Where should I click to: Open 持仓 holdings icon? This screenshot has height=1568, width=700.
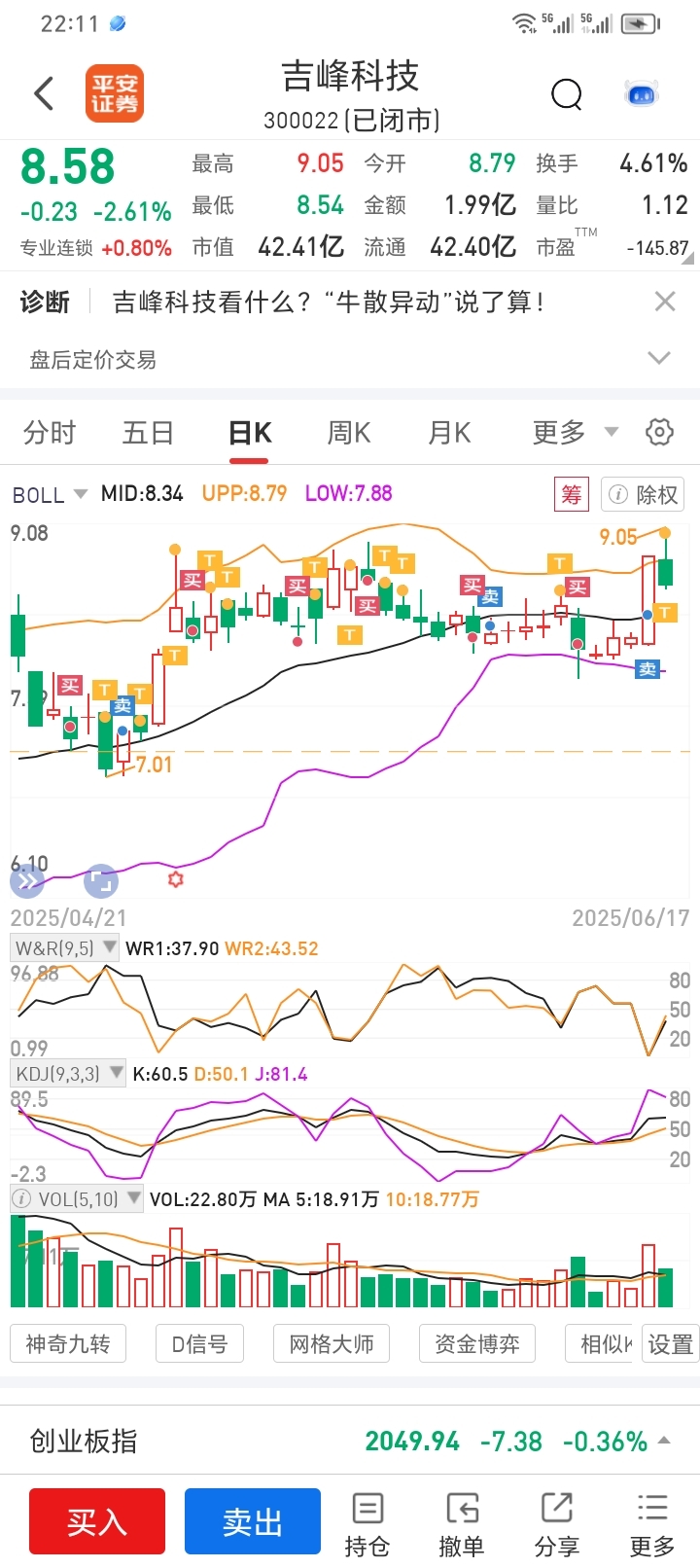[367, 1524]
